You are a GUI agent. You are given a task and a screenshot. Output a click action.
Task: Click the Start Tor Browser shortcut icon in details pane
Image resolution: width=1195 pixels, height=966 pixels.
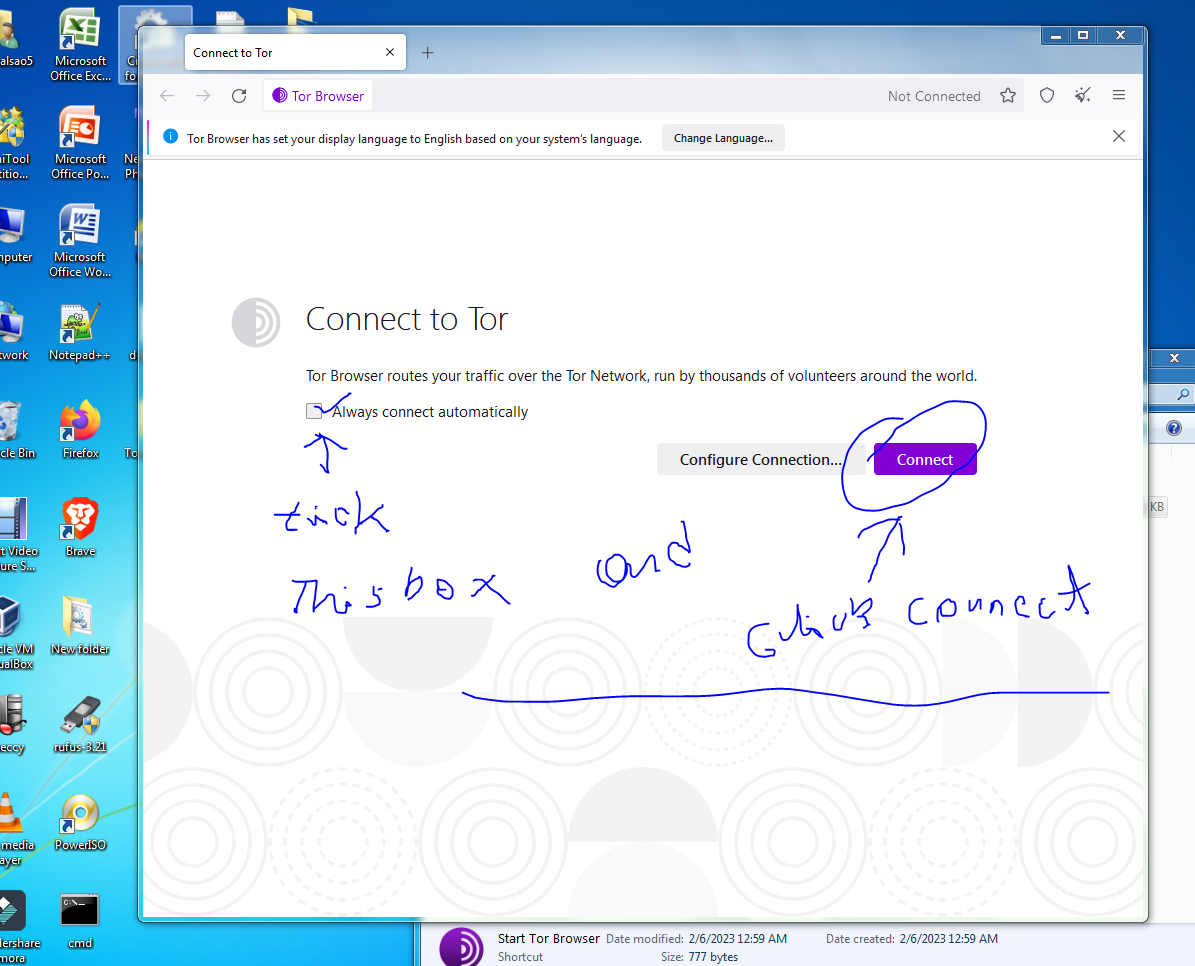[461, 947]
